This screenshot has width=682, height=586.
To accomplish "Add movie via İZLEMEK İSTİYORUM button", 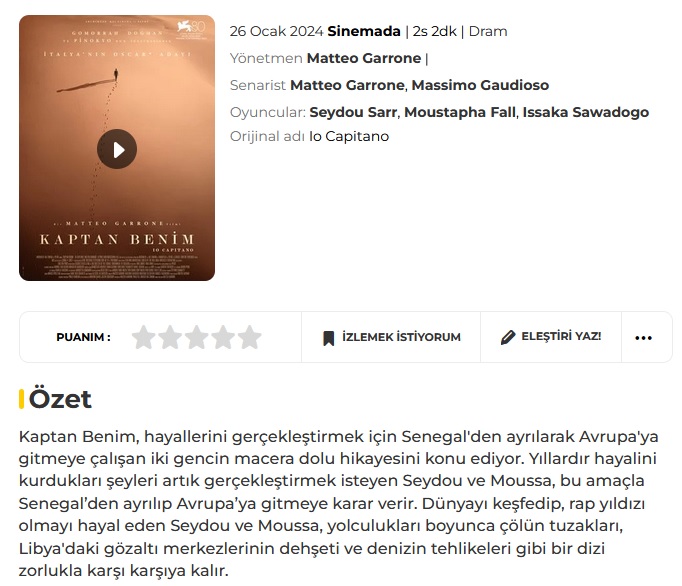I will pyautogui.click(x=391, y=337).
